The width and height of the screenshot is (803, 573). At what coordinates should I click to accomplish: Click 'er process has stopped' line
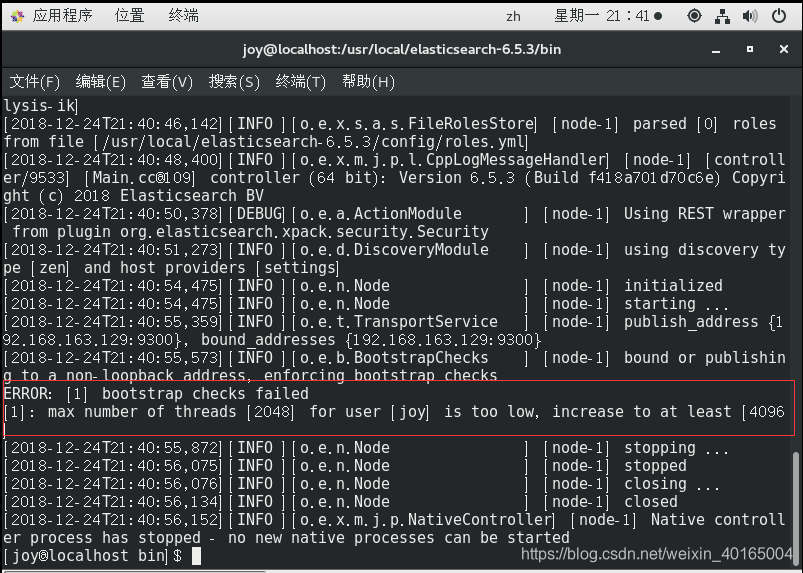(x=286, y=538)
